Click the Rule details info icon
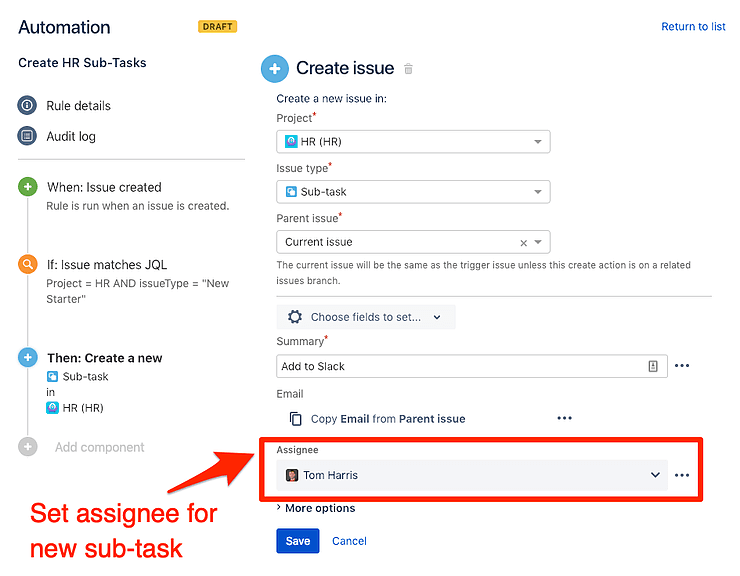This screenshot has width=740, height=576. [x=28, y=105]
